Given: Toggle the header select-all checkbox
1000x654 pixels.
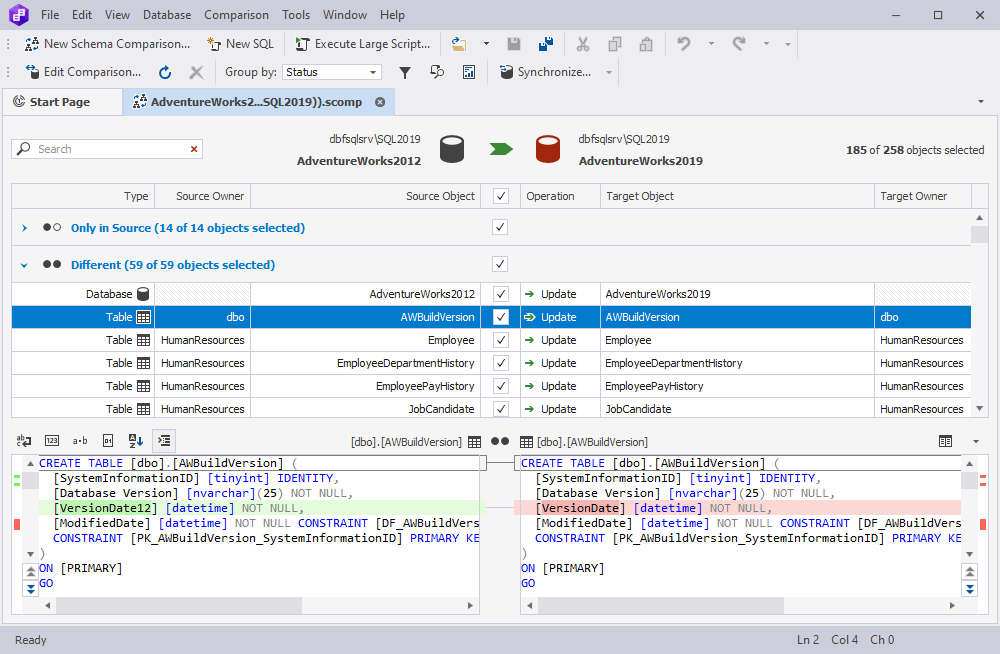Looking at the screenshot, I should coord(501,197).
